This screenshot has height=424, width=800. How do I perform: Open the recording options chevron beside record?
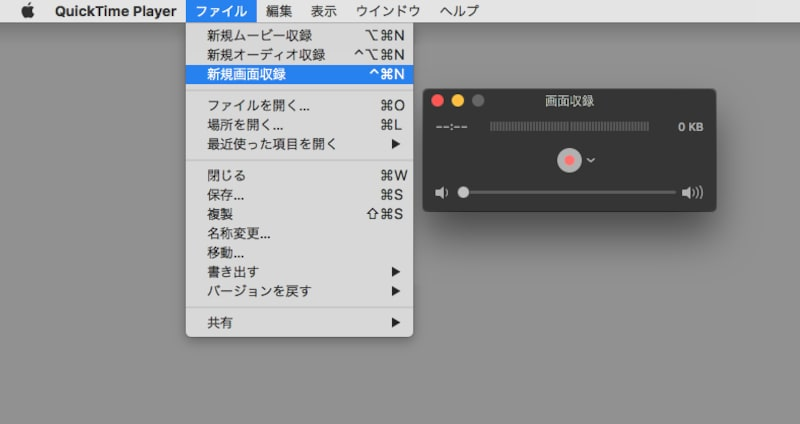[591, 160]
